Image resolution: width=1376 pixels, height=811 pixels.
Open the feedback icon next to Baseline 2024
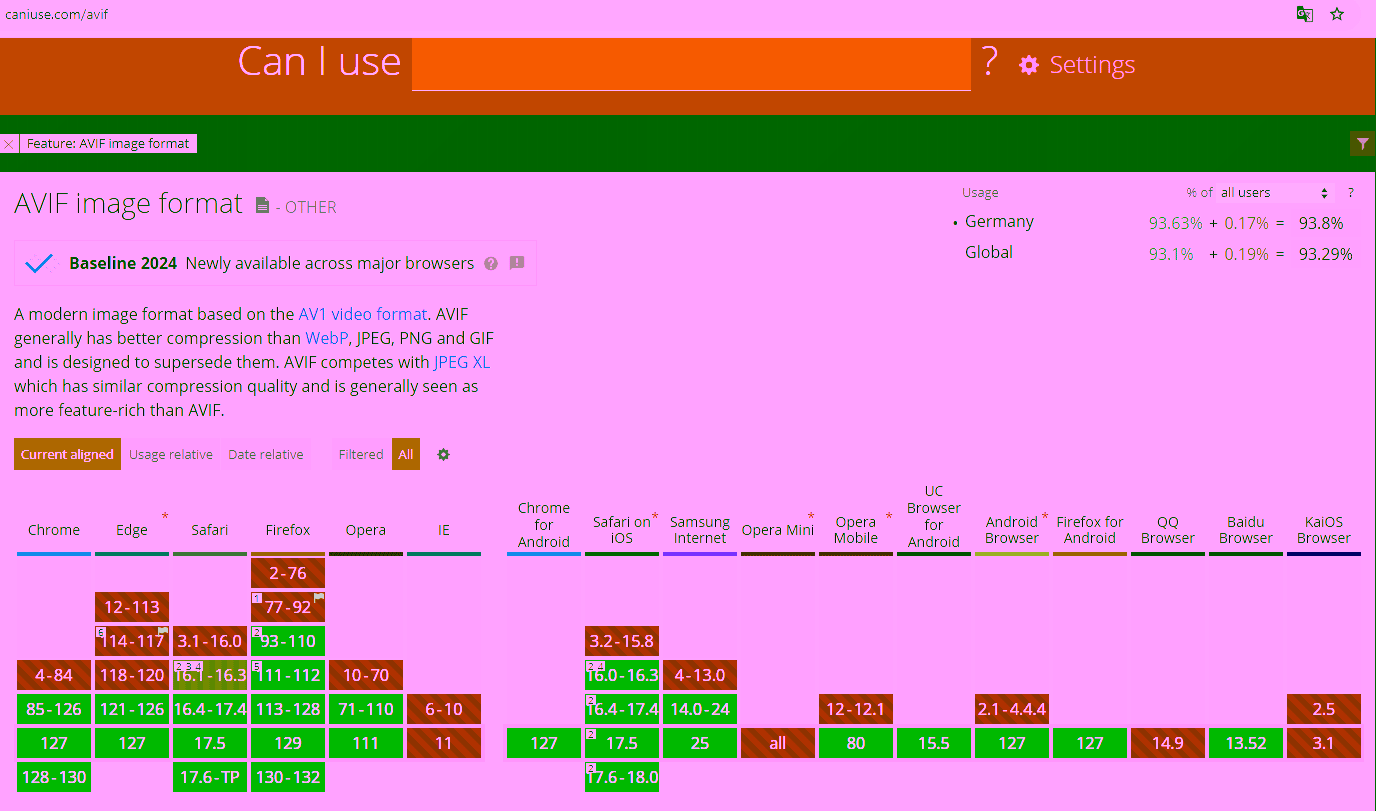(x=517, y=263)
